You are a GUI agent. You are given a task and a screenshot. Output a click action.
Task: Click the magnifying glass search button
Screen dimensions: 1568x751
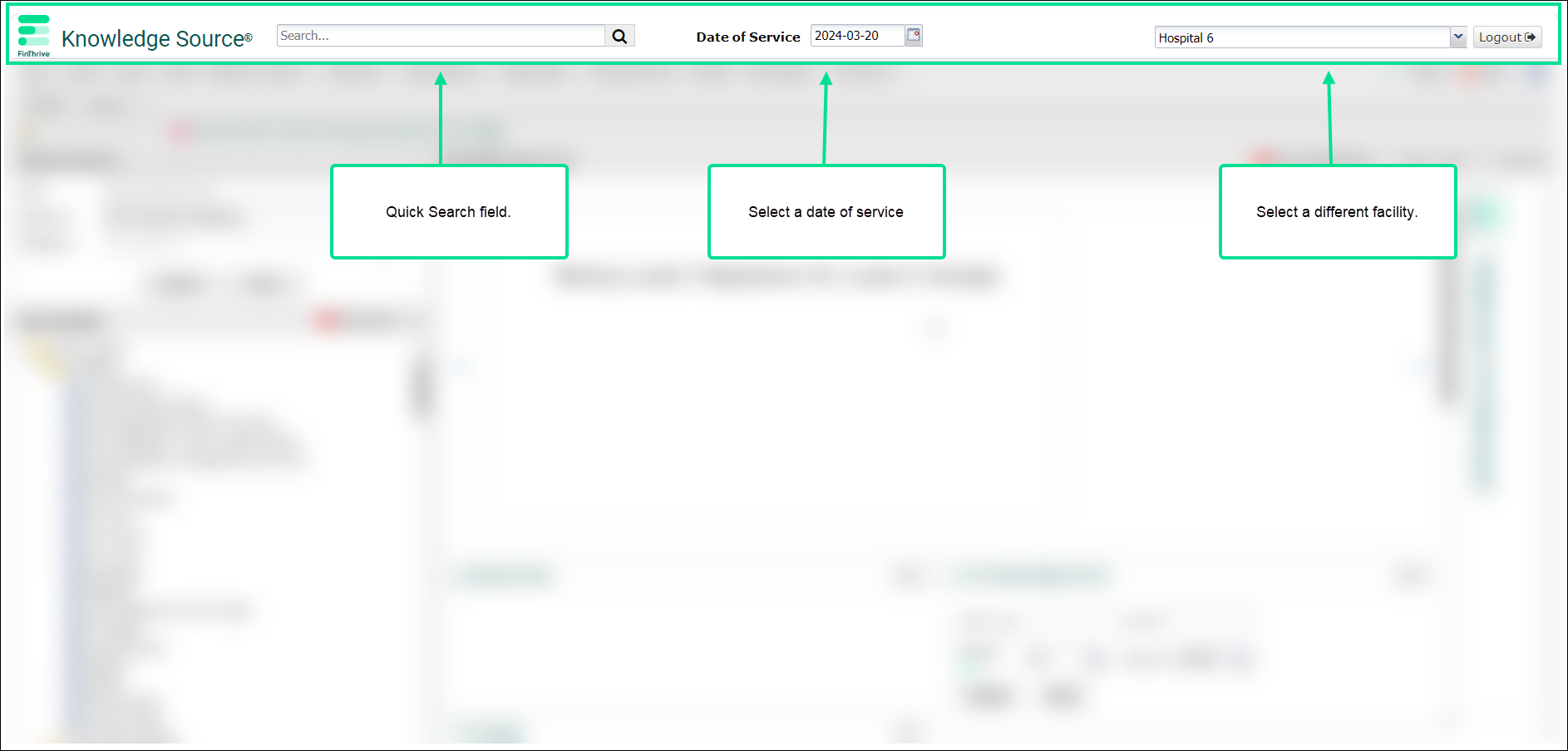coord(619,36)
